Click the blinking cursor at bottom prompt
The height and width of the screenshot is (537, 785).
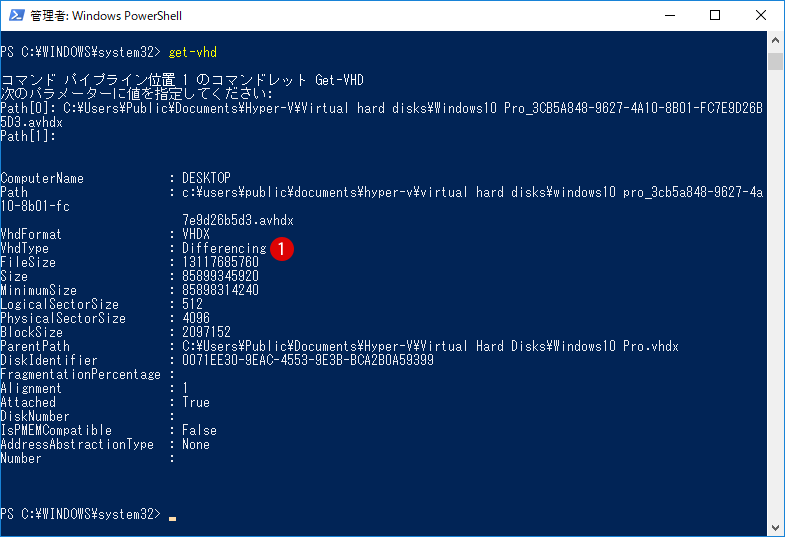172,518
